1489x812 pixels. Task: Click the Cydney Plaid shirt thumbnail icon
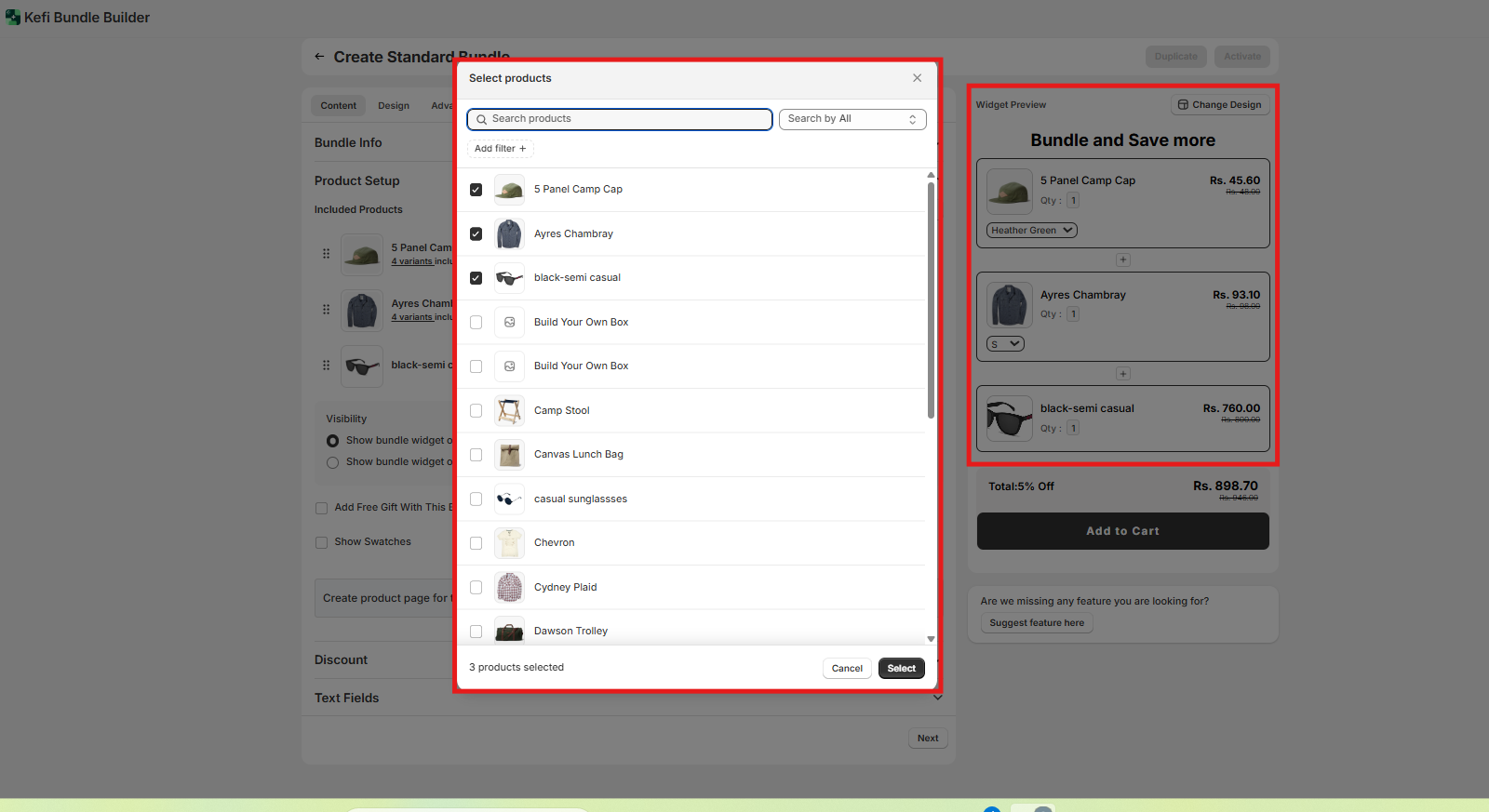509,587
